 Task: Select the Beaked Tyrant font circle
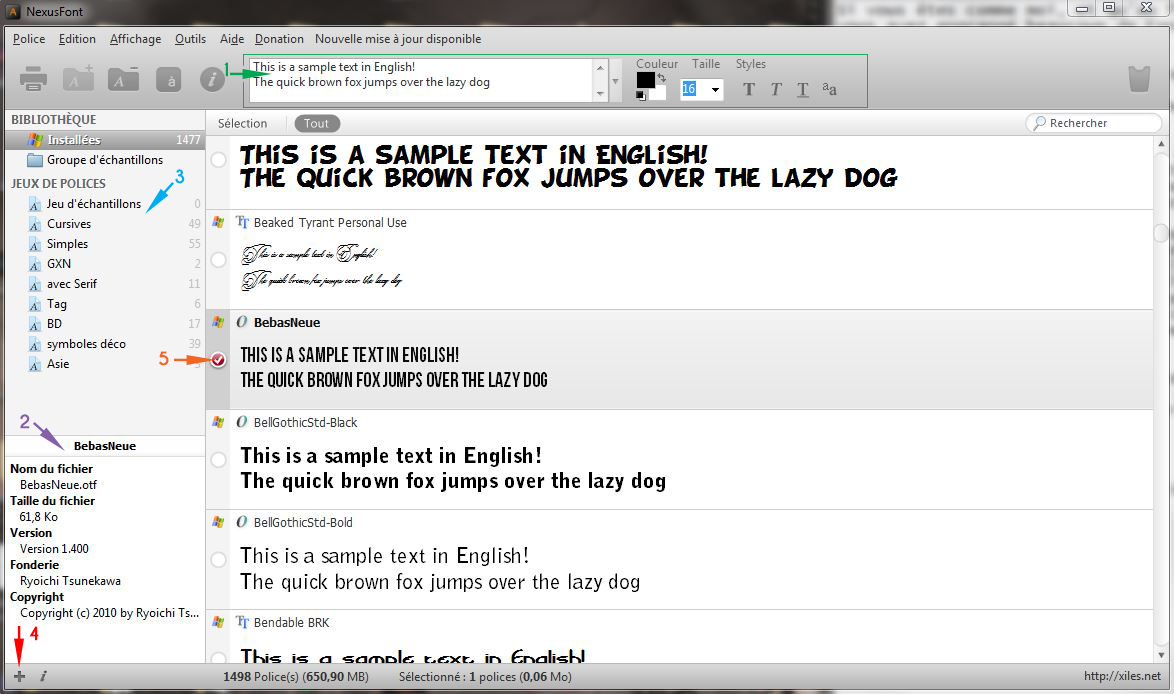click(x=218, y=260)
